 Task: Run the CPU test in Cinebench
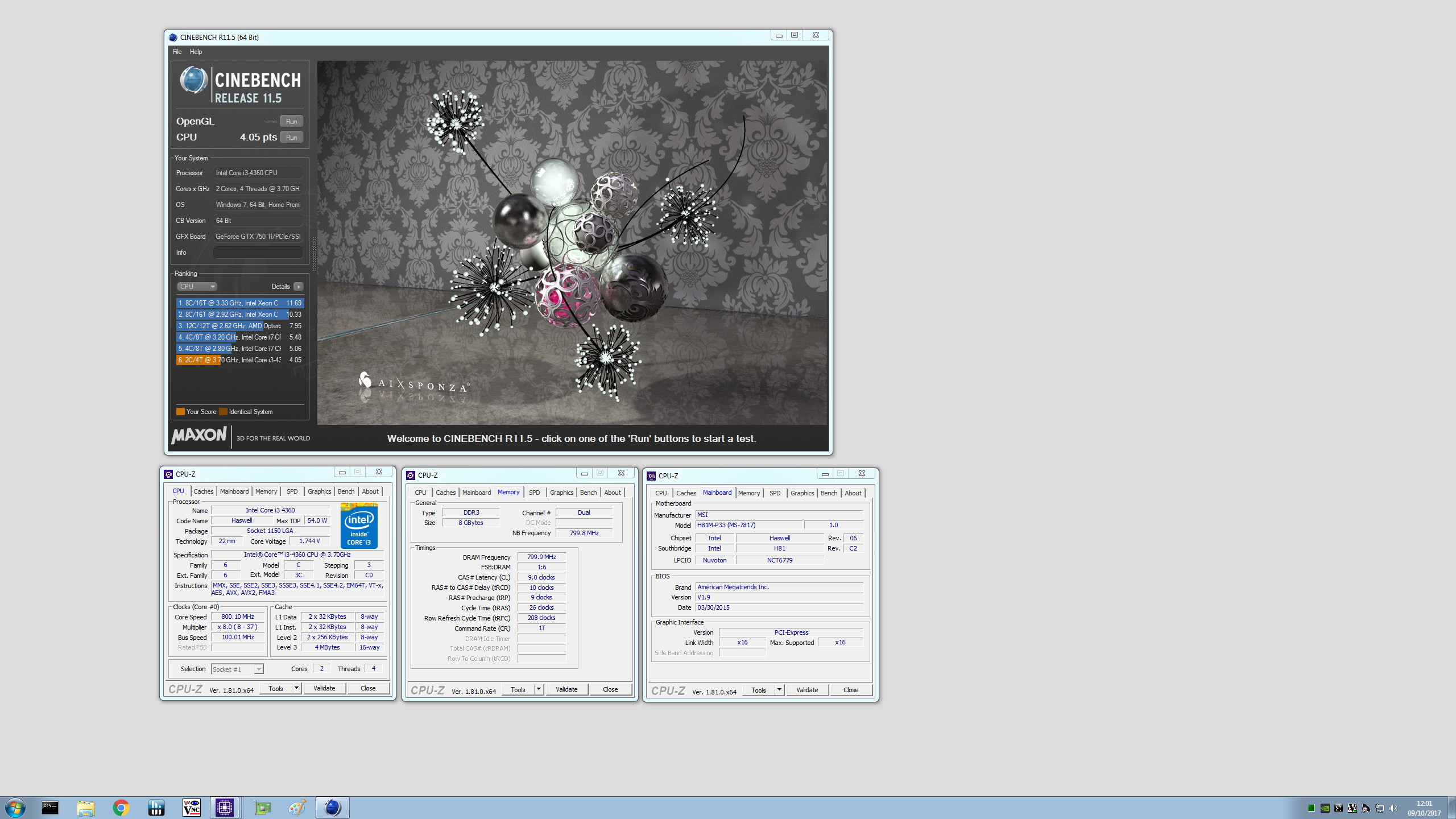[292, 137]
